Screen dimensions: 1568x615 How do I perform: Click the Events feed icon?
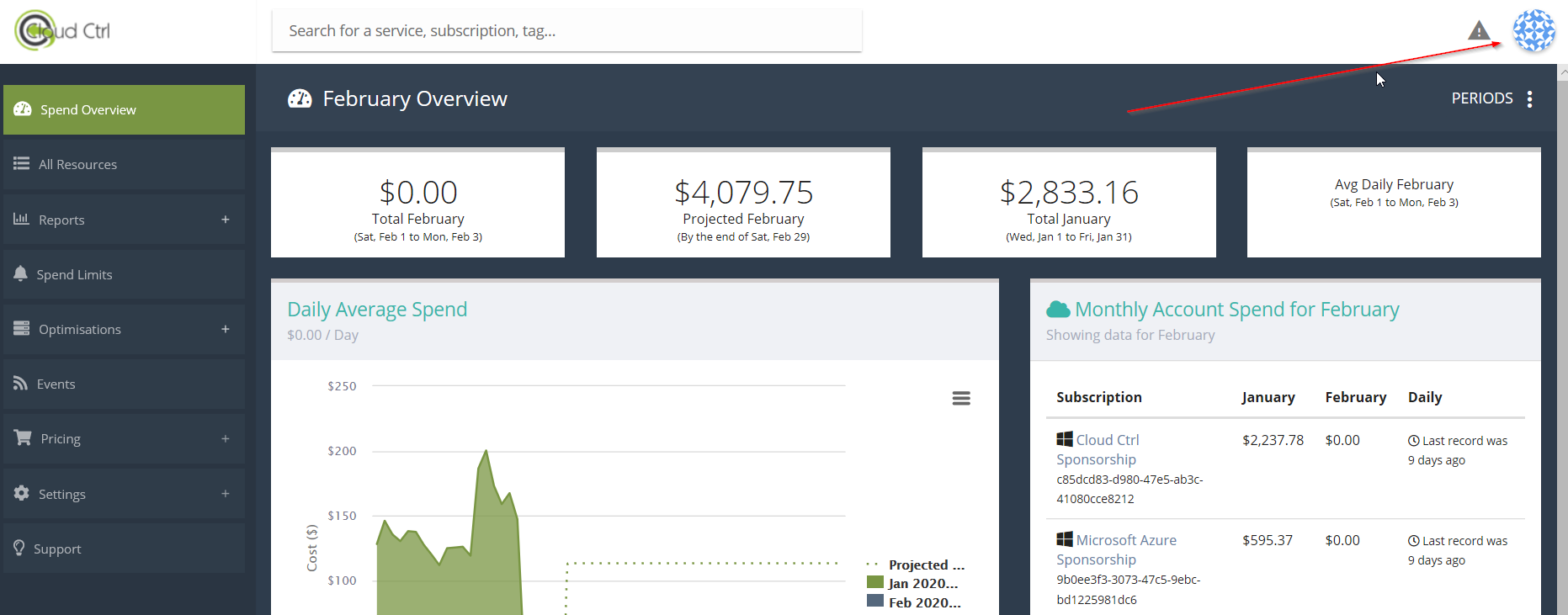(x=21, y=384)
